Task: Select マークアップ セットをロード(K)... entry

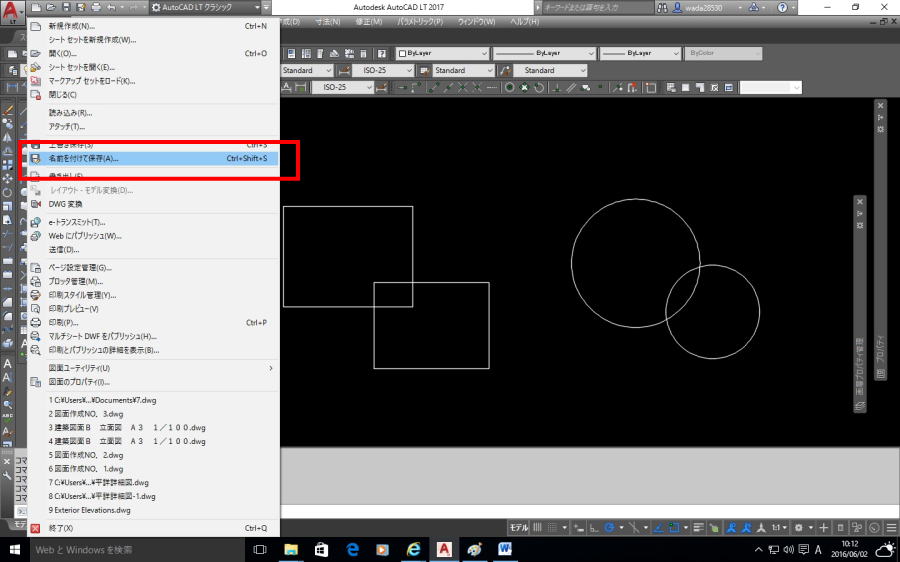Action: click(x=154, y=81)
